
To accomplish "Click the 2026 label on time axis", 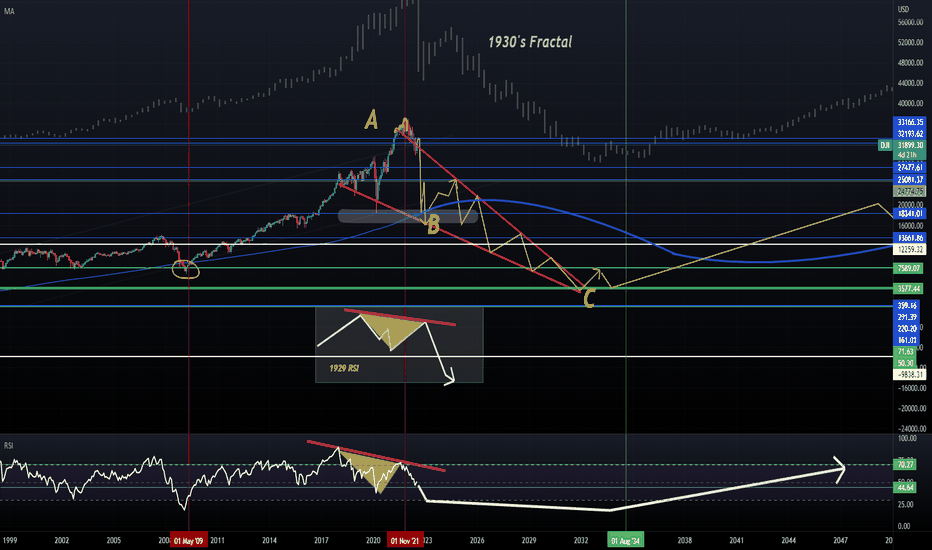I will pyautogui.click(x=477, y=540).
